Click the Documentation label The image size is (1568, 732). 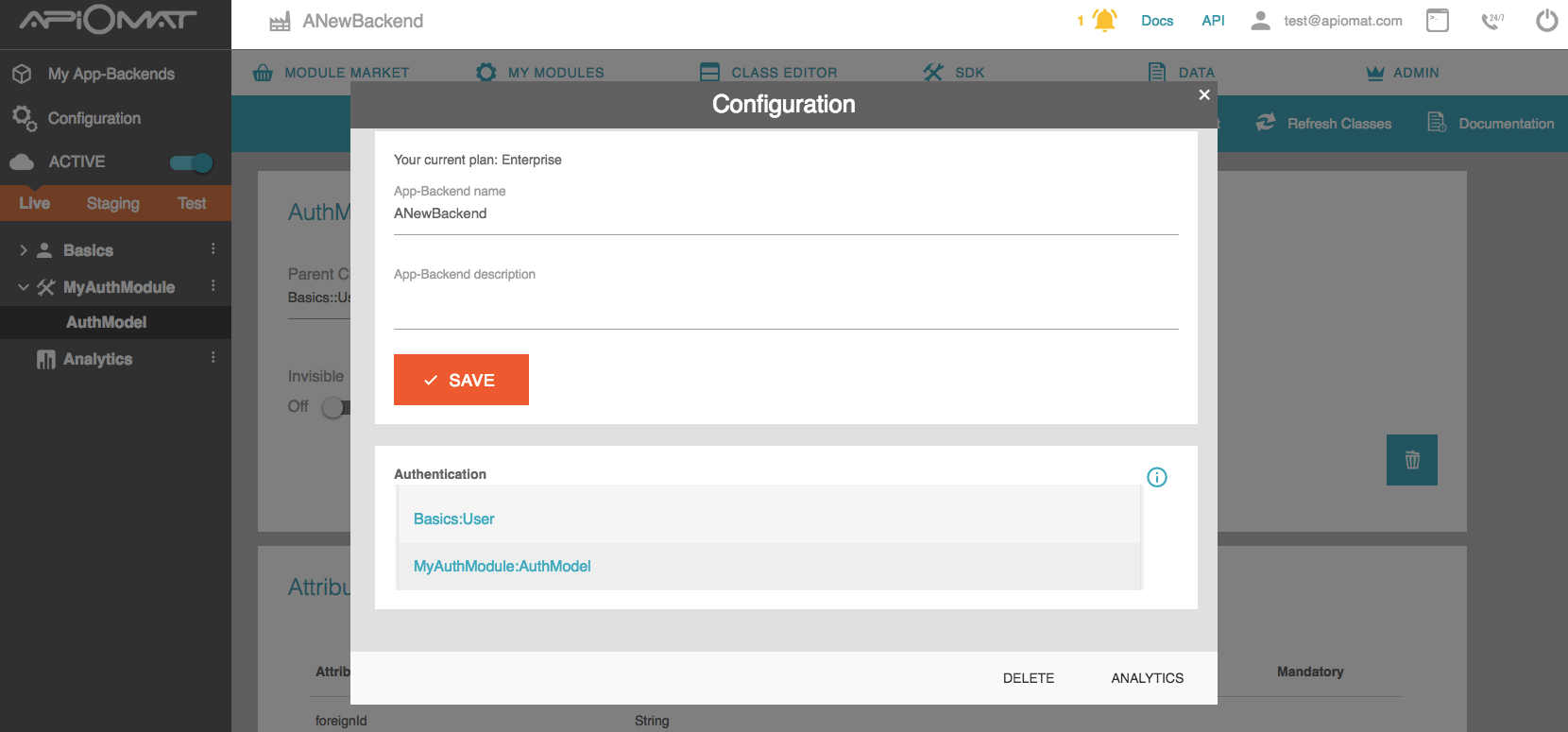point(1507,124)
